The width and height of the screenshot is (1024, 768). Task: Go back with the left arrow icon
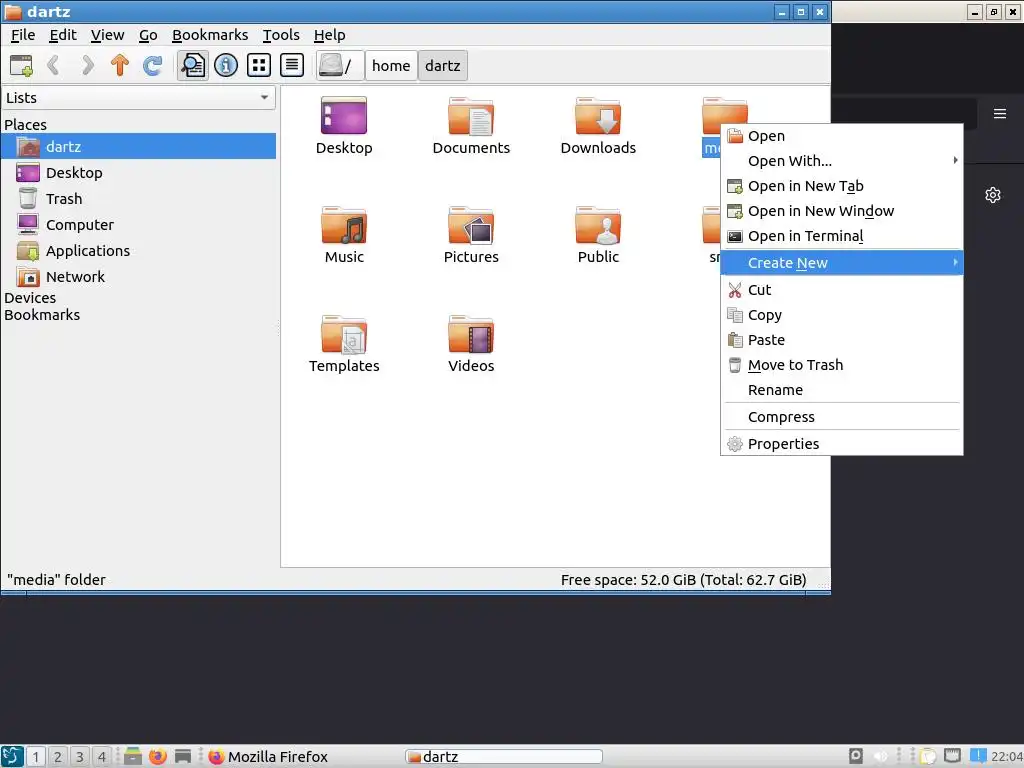(54, 65)
